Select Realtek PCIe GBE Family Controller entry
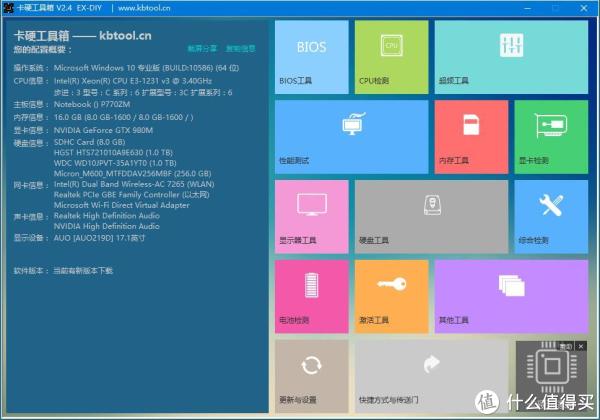 (132, 195)
